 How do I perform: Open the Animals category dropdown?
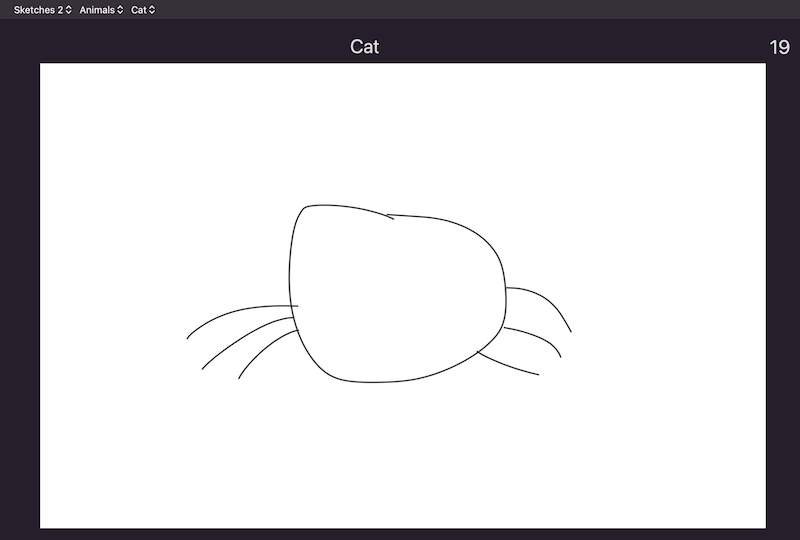click(101, 10)
